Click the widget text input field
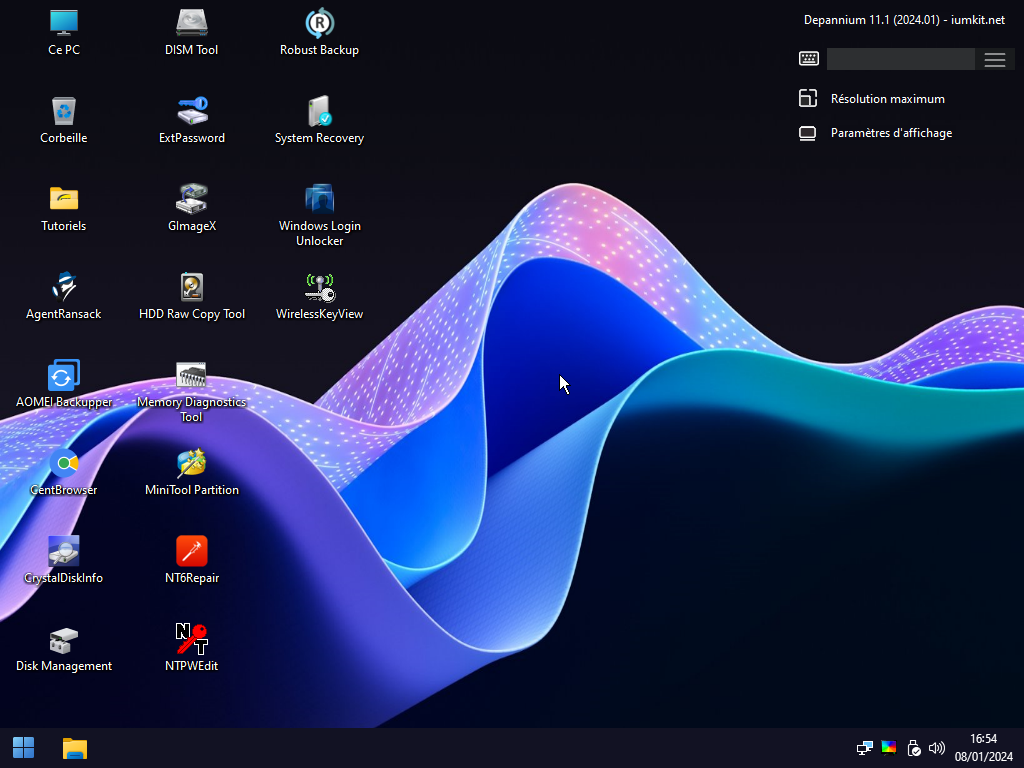The height and width of the screenshot is (768, 1024). click(901, 59)
